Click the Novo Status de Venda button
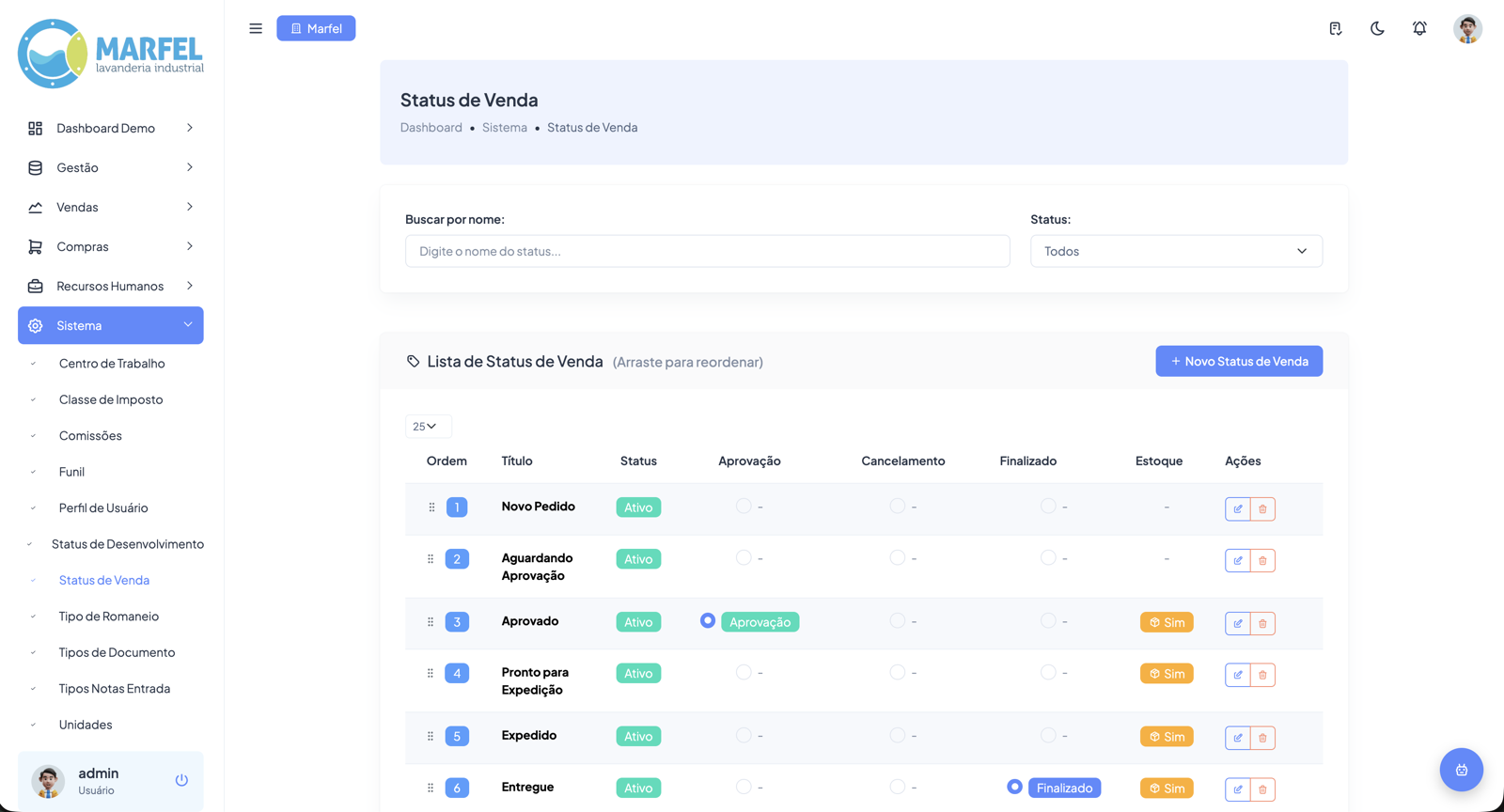The width and height of the screenshot is (1504, 812). pyautogui.click(x=1239, y=361)
